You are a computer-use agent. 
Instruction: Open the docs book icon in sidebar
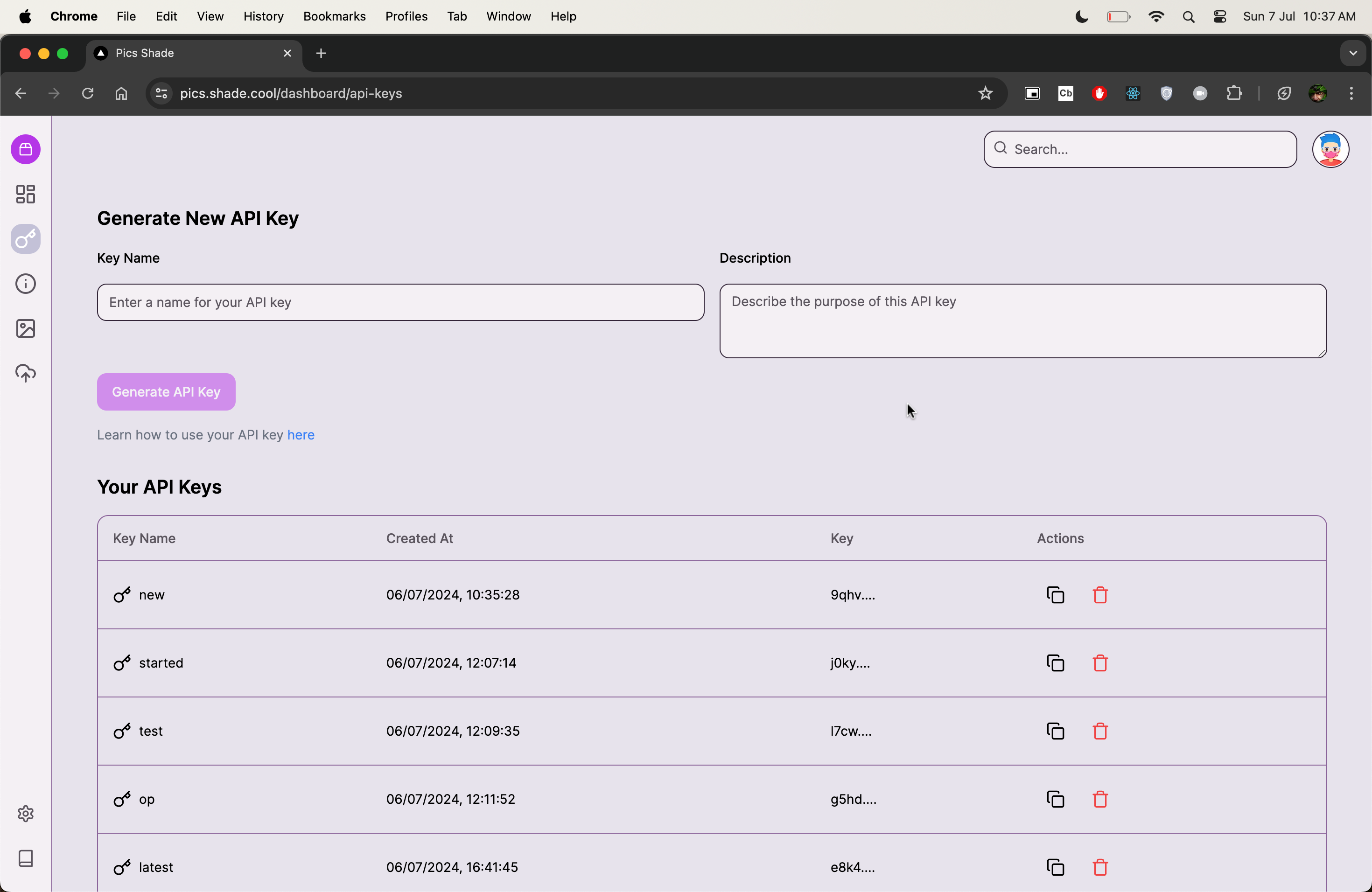(26, 858)
